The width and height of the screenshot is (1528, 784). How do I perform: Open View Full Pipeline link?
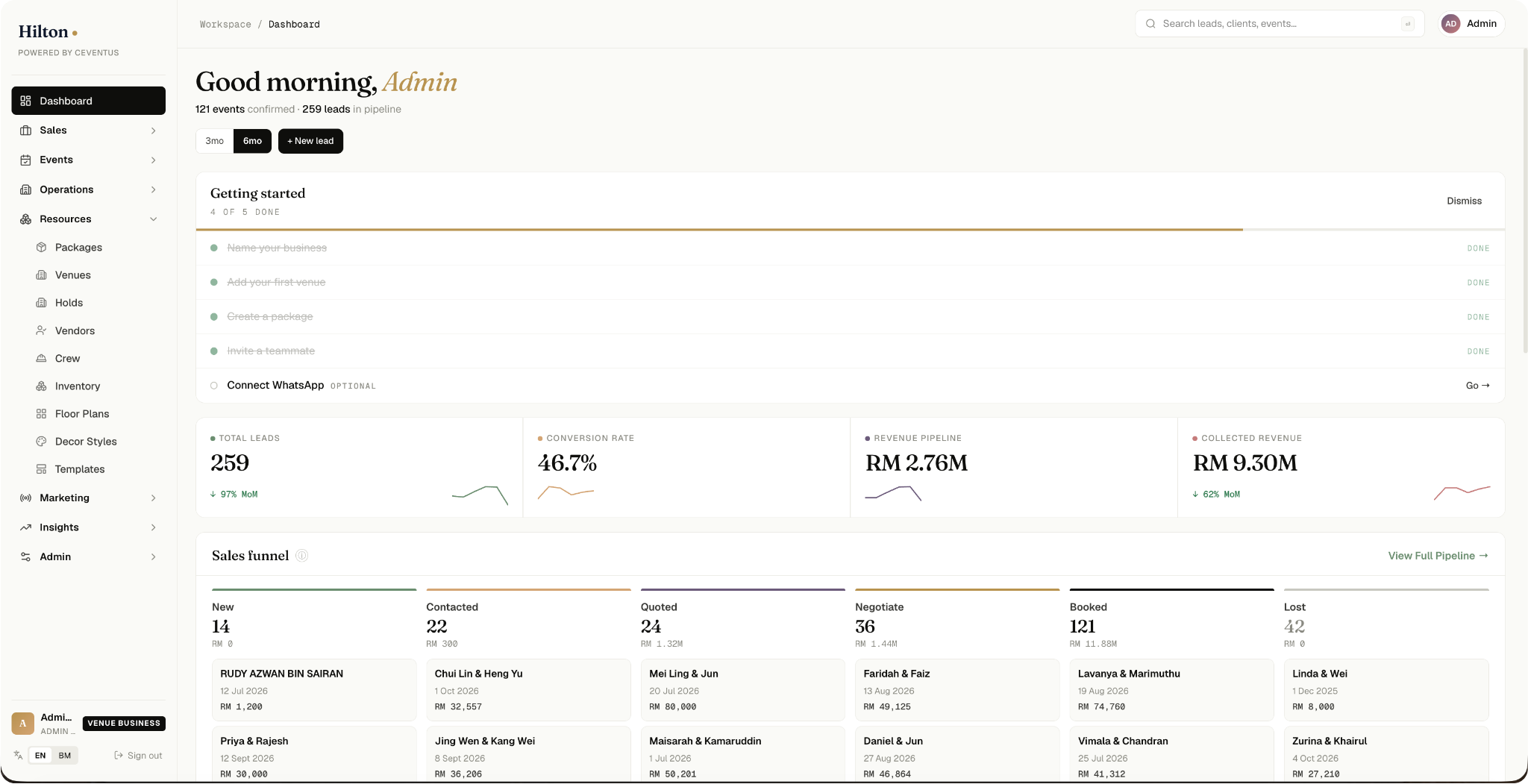[x=1438, y=556]
